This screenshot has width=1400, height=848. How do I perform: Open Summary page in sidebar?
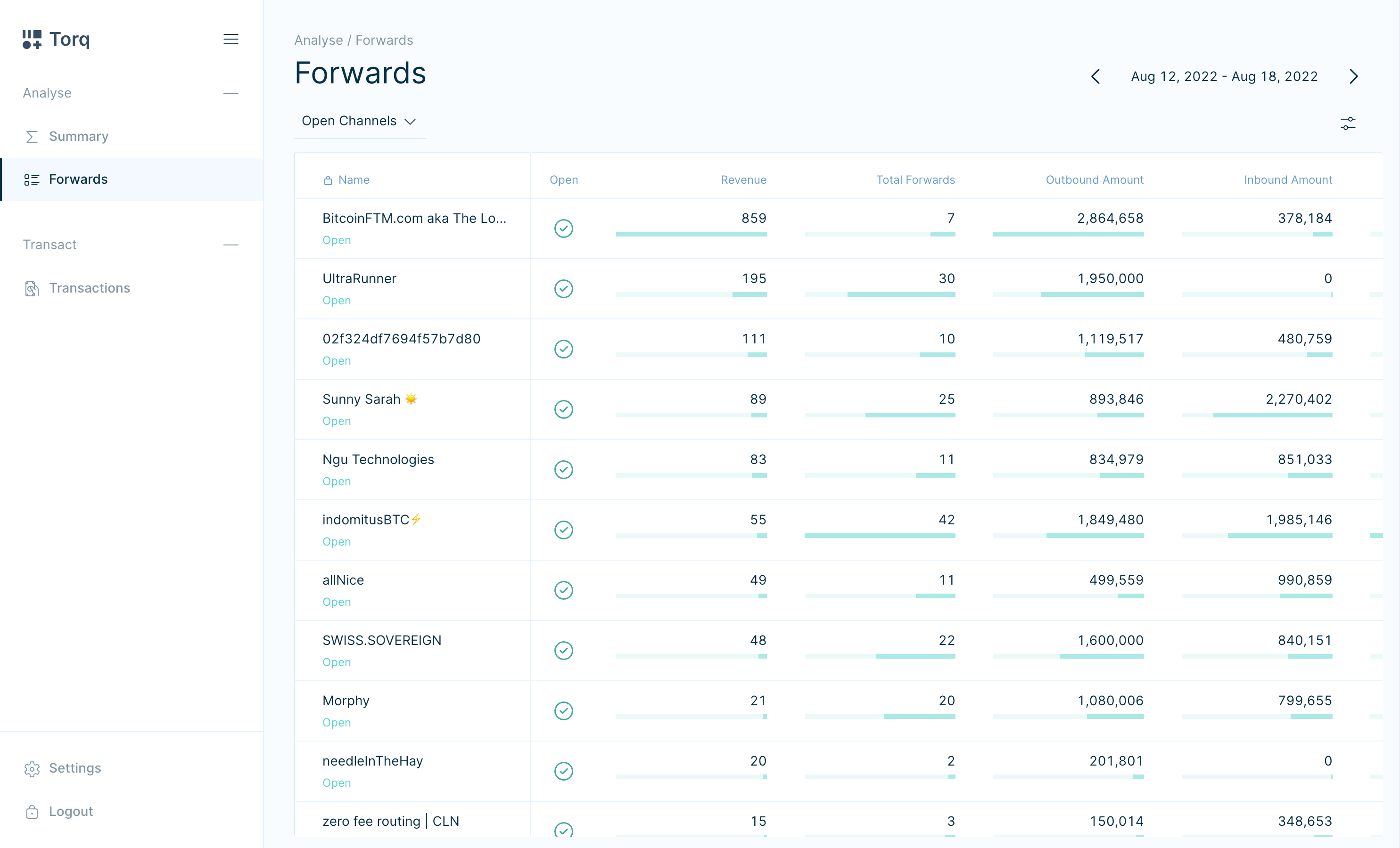tap(78, 136)
